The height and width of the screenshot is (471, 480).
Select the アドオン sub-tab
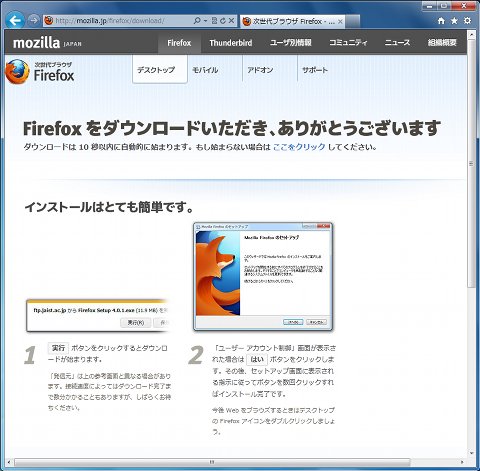[260, 70]
